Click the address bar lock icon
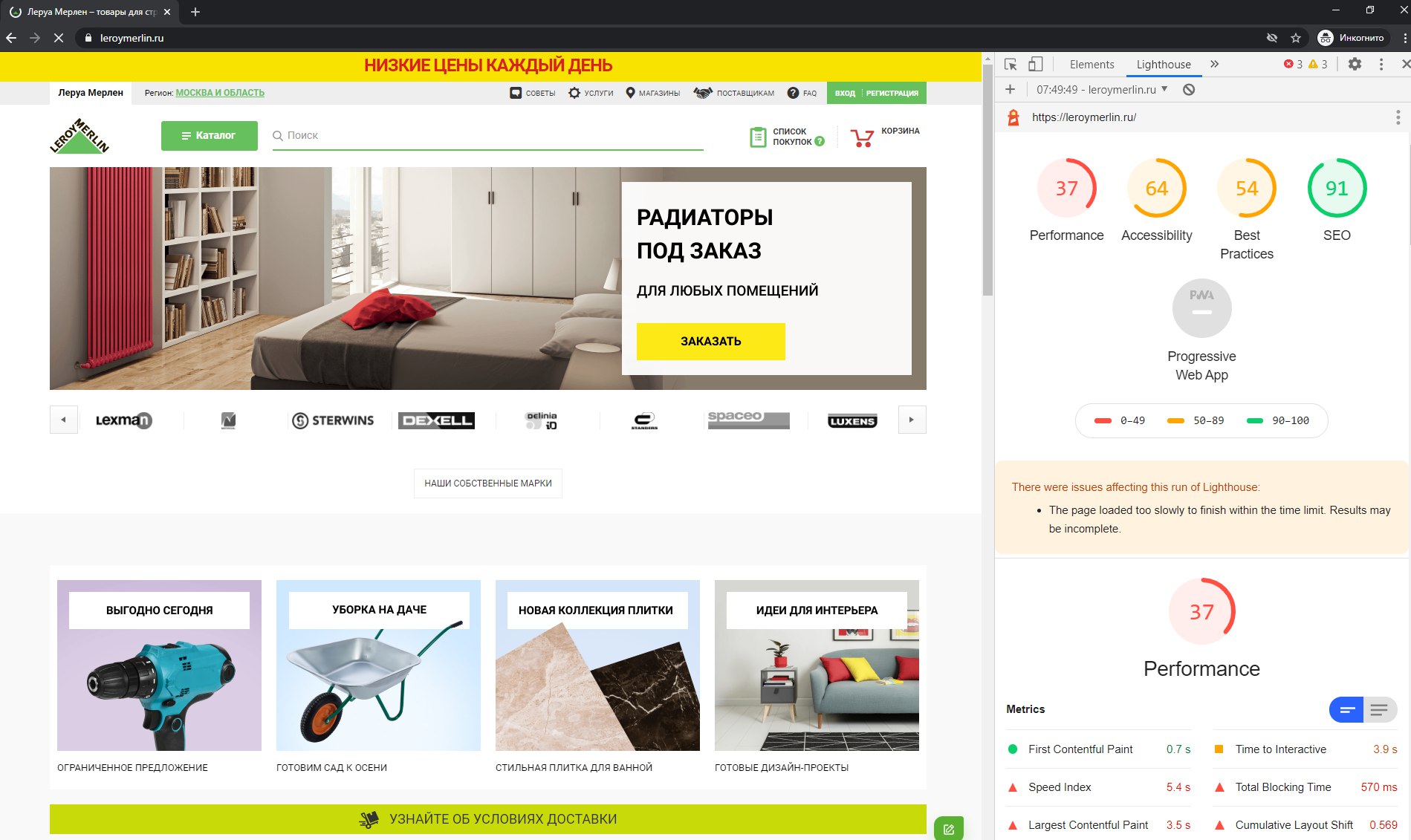 click(x=88, y=38)
